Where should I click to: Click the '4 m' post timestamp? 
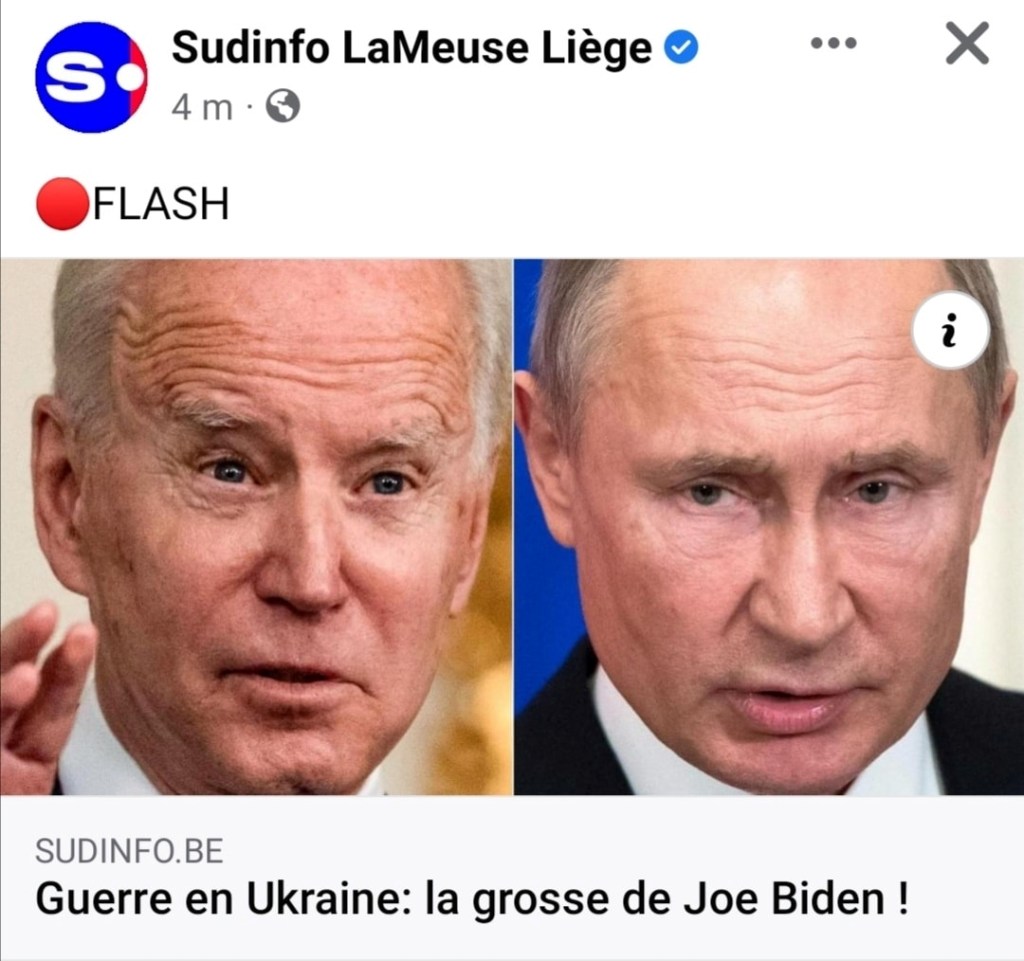click(x=202, y=107)
